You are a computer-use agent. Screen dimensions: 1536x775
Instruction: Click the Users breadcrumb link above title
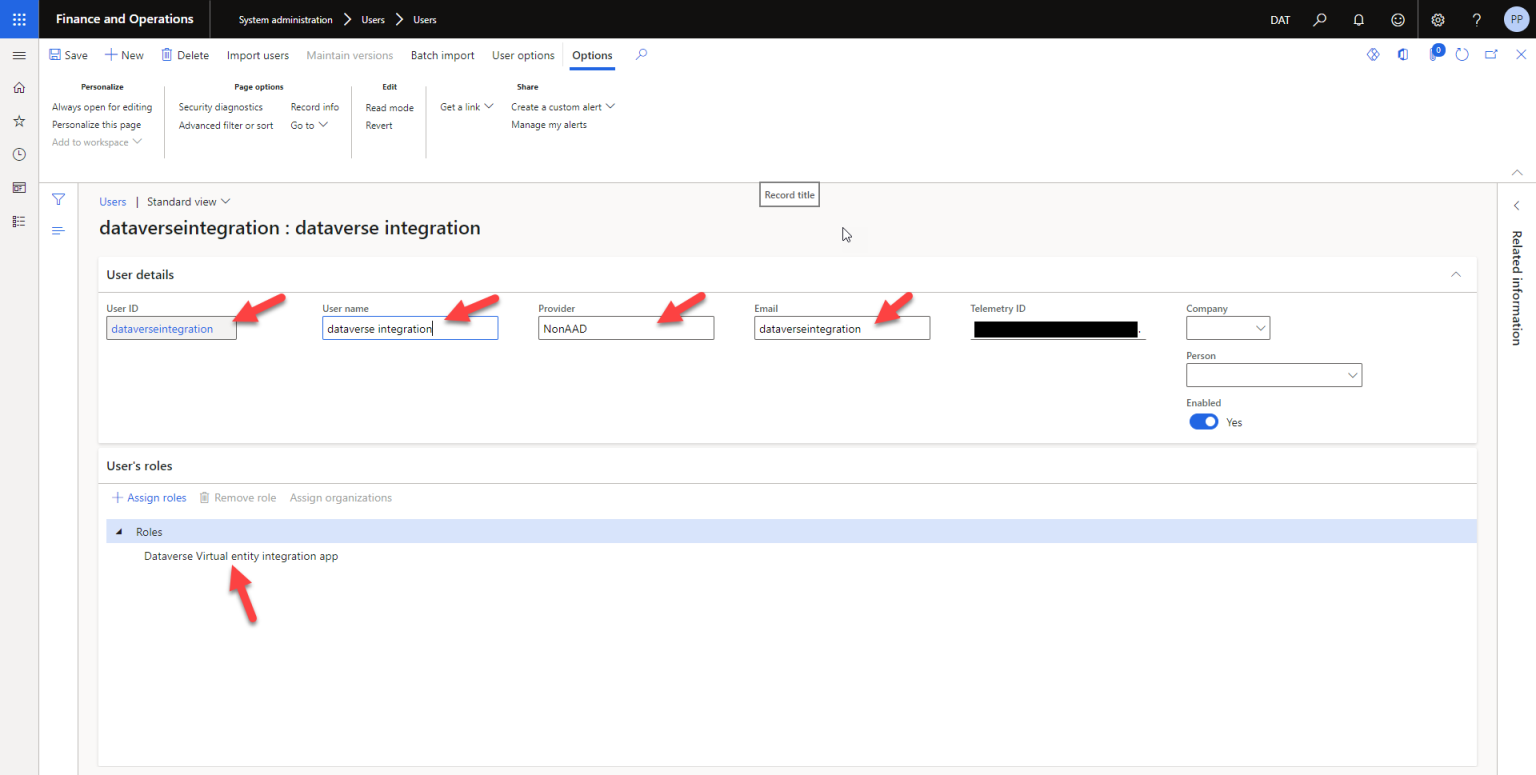tap(113, 202)
